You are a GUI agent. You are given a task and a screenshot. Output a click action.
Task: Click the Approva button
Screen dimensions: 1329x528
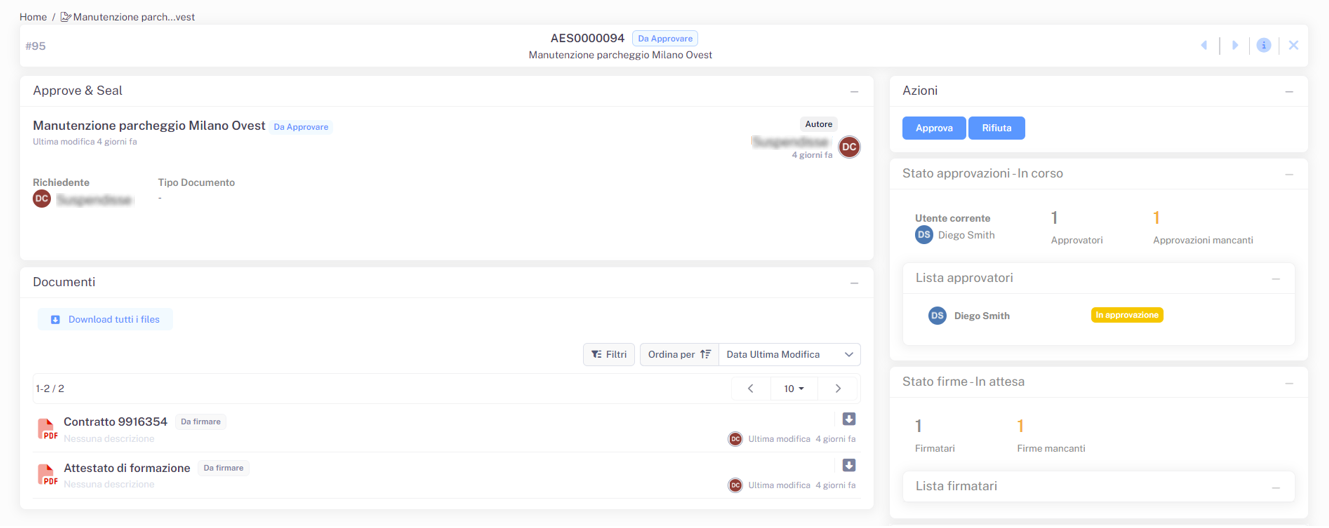(x=933, y=128)
